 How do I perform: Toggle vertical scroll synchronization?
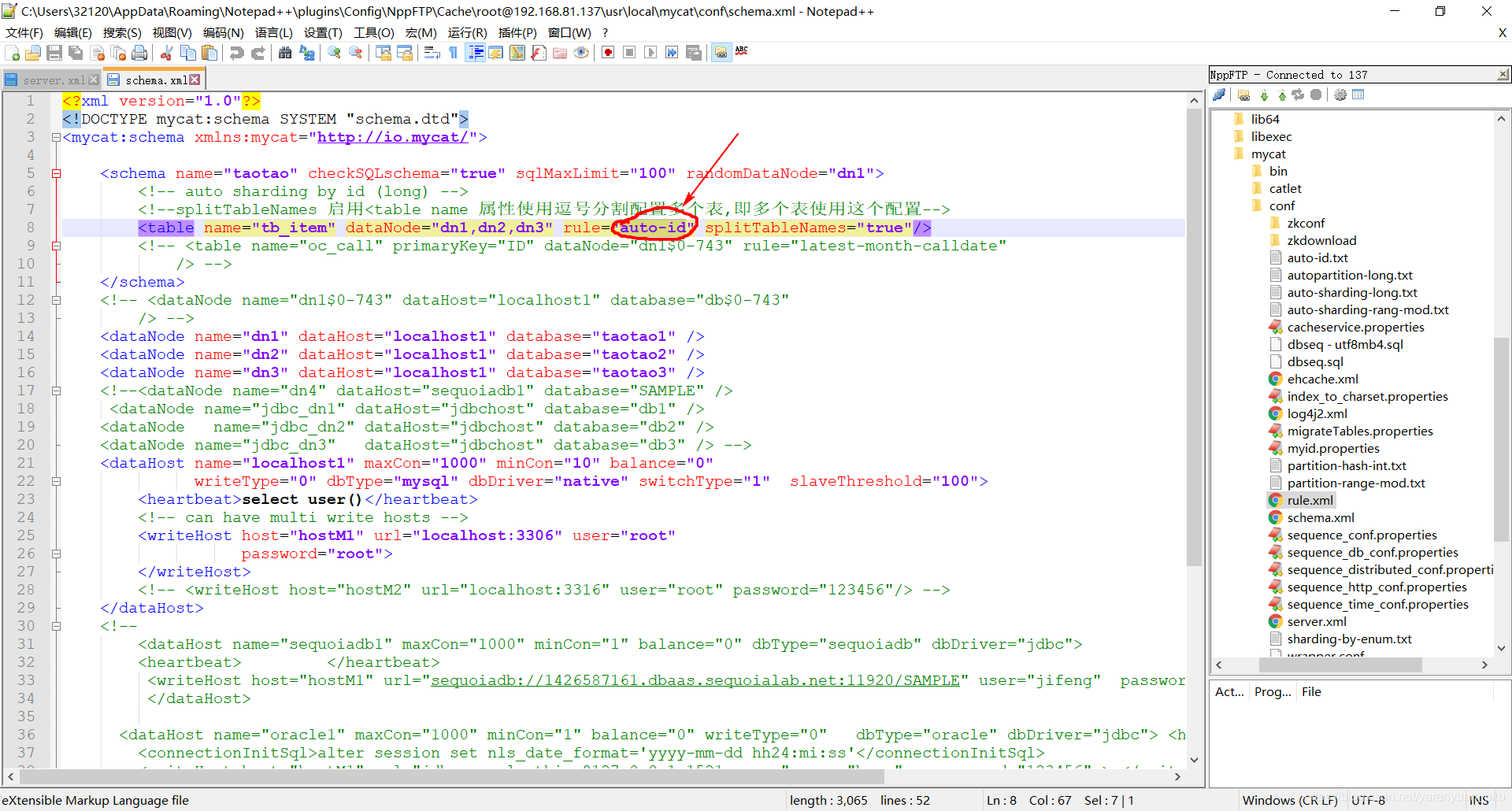coord(384,53)
